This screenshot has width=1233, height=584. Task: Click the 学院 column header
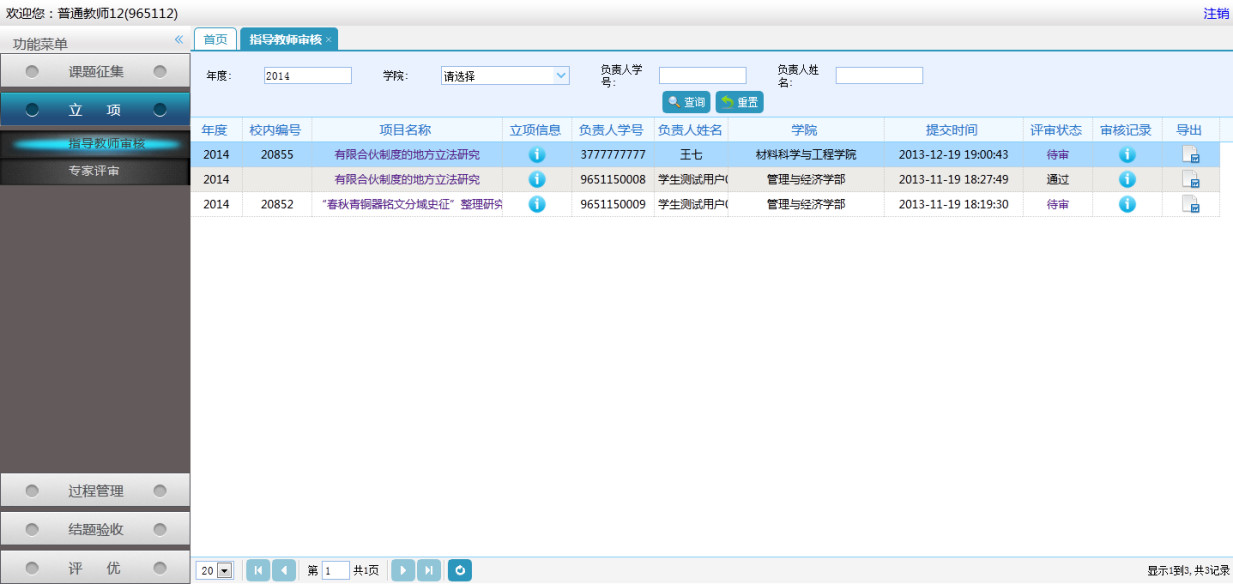coord(805,130)
